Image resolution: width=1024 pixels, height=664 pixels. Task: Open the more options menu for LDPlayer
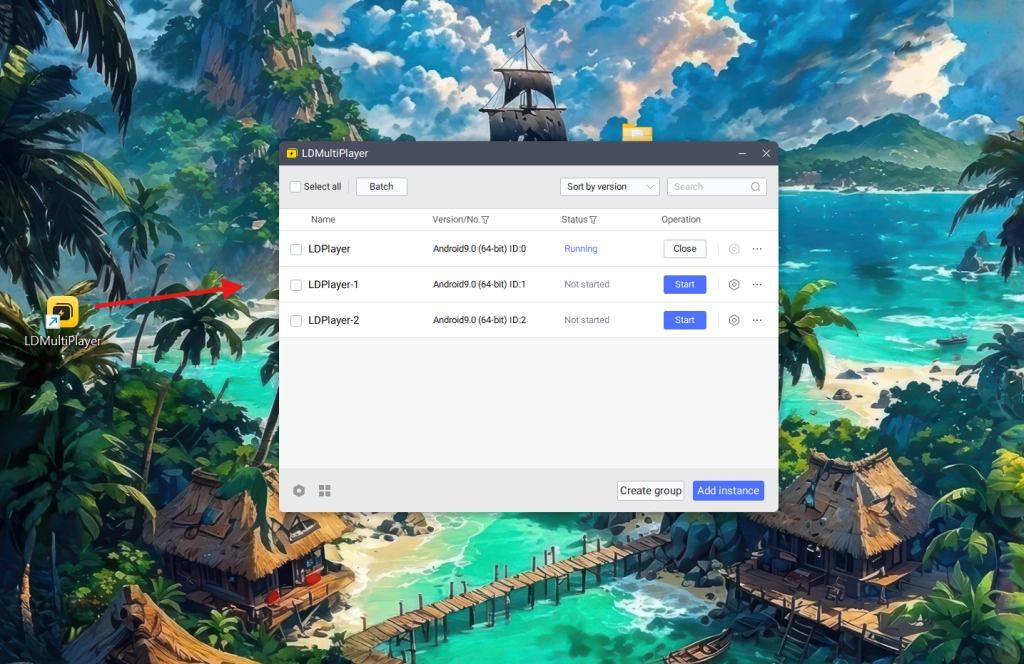point(757,249)
